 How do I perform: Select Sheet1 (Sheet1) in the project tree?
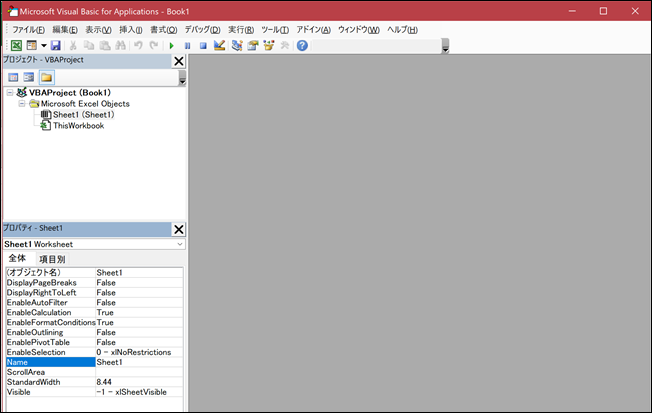click(83, 114)
